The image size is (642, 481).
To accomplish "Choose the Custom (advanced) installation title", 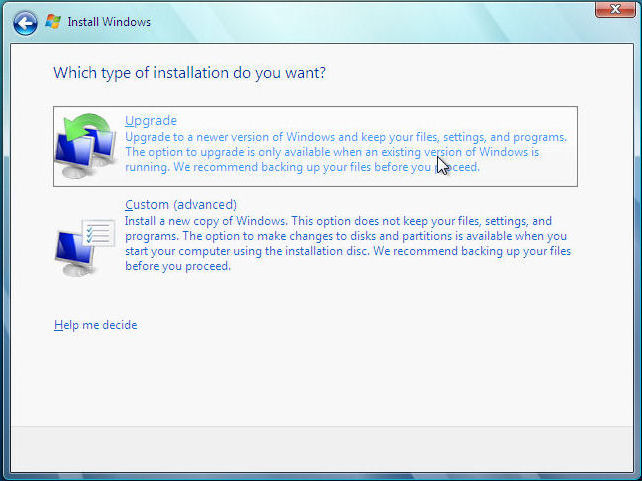I will pyautogui.click(x=180, y=205).
